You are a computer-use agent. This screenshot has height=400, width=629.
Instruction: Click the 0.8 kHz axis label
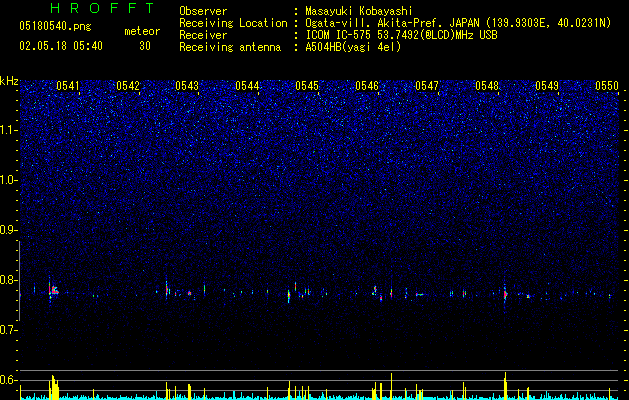point(9,280)
